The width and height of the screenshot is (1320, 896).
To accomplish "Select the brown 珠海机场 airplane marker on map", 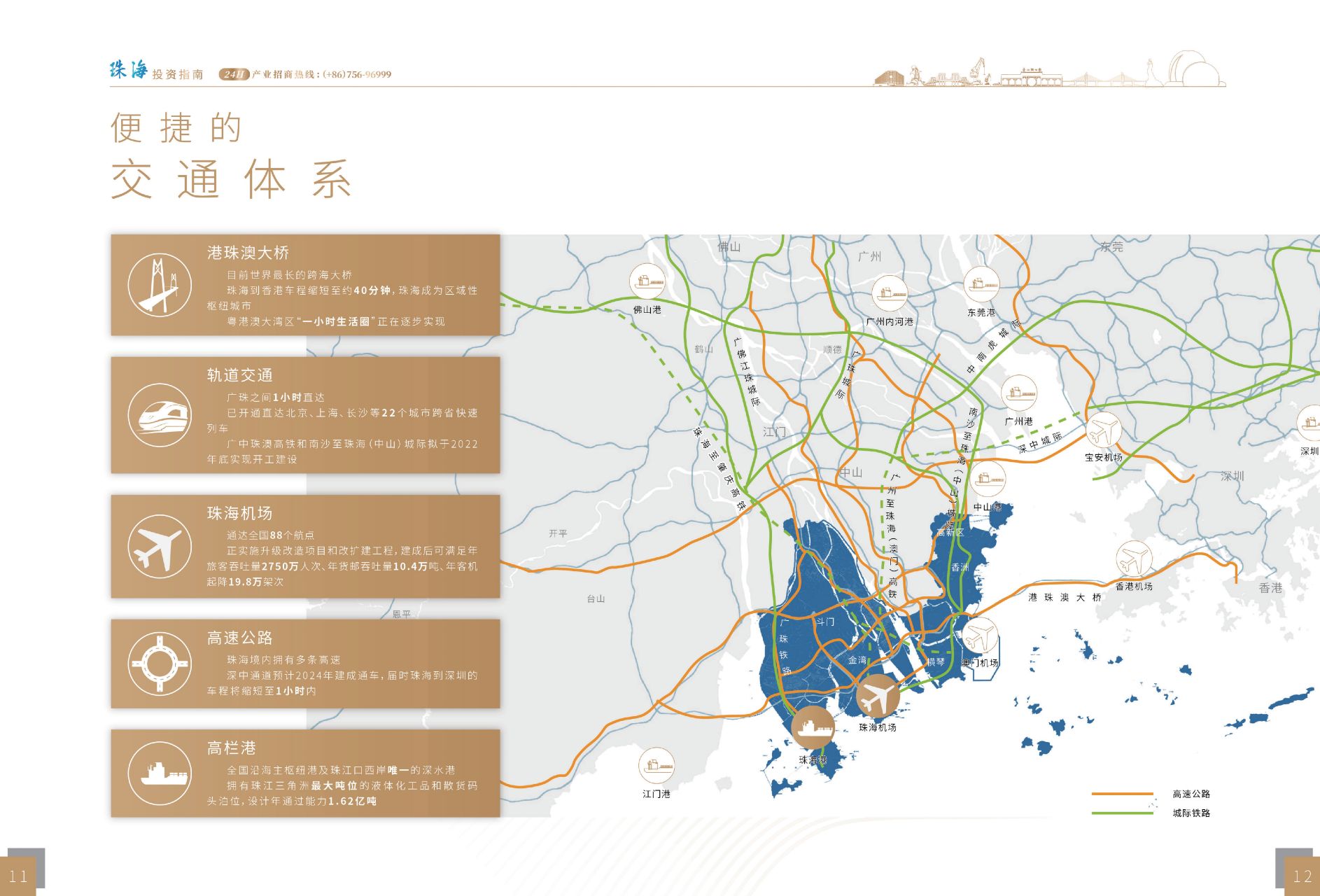I will [878, 697].
